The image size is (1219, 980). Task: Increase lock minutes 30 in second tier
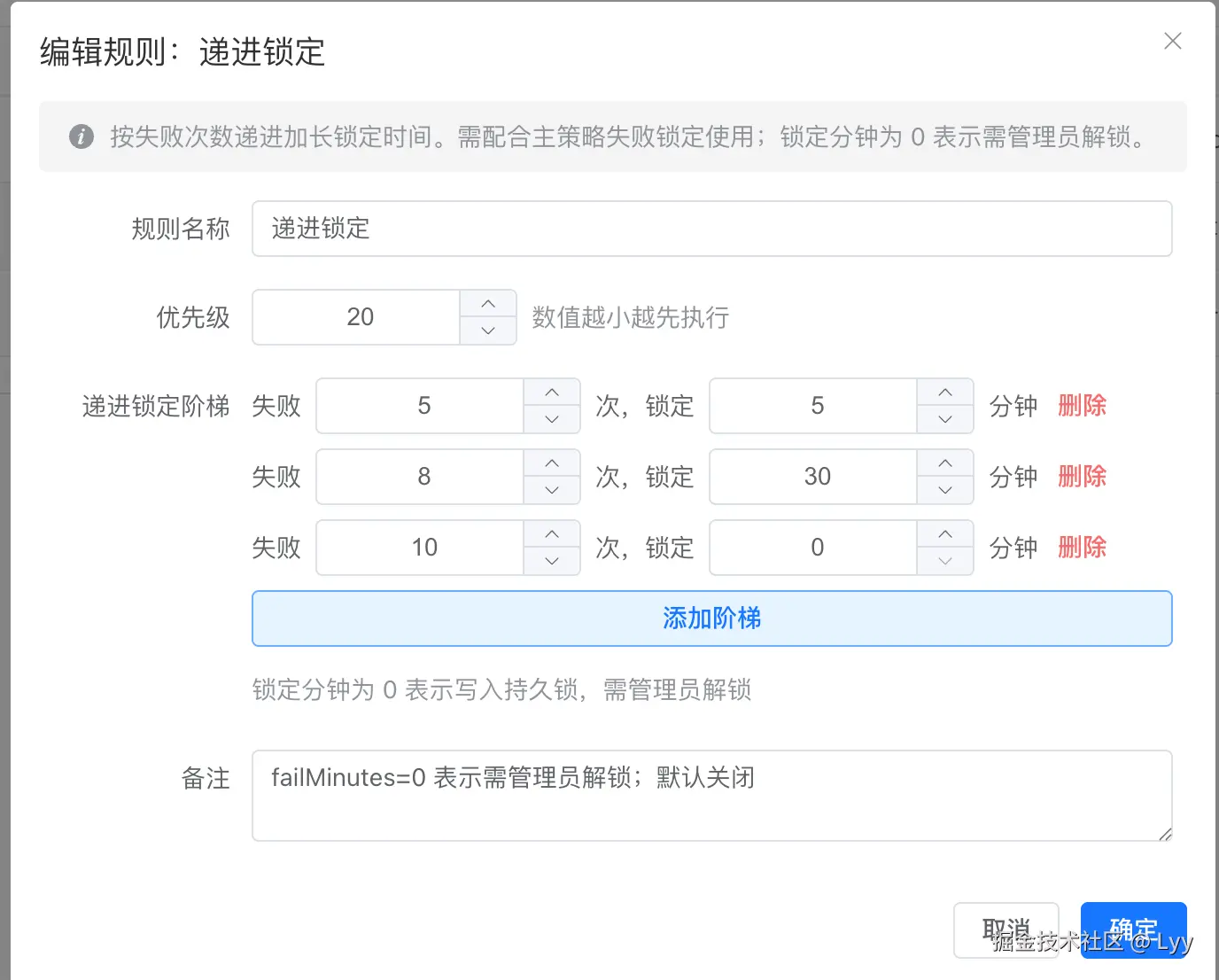click(945, 463)
